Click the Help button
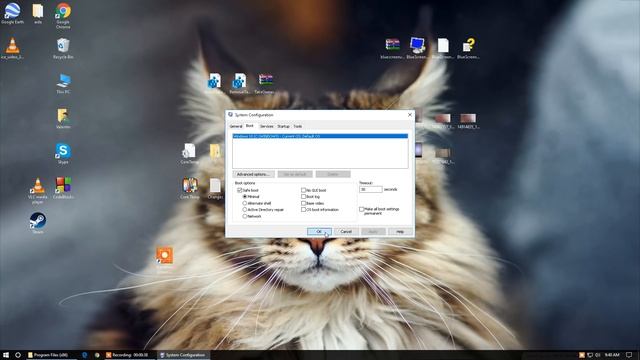This screenshot has height=360, width=640. point(400,231)
